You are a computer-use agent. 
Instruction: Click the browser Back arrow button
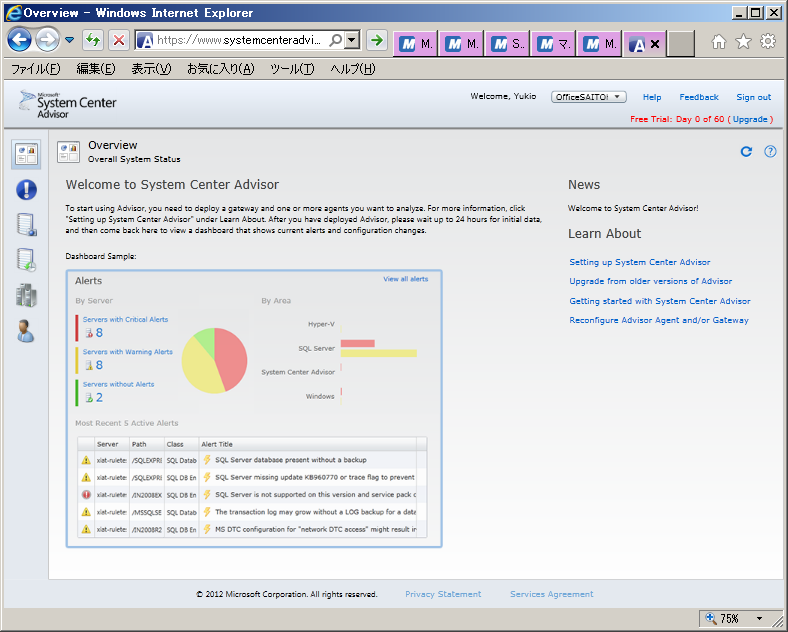coord(19,41)
